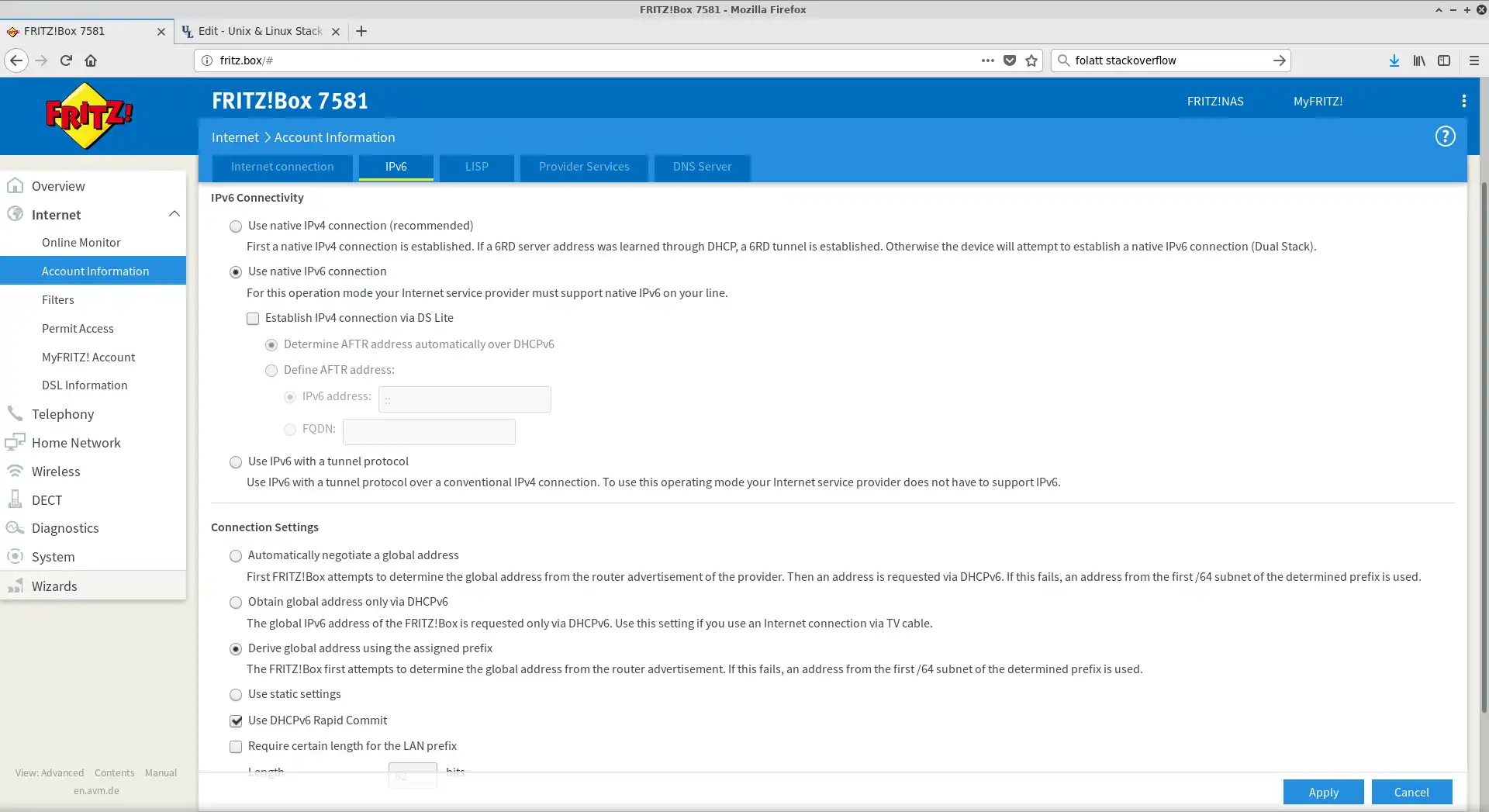The width and height of the screenshot is (1489, 812).
Task: Select 'Automatically negotiate a global address'
Action: pyautogui.click(x=236, y=556)
